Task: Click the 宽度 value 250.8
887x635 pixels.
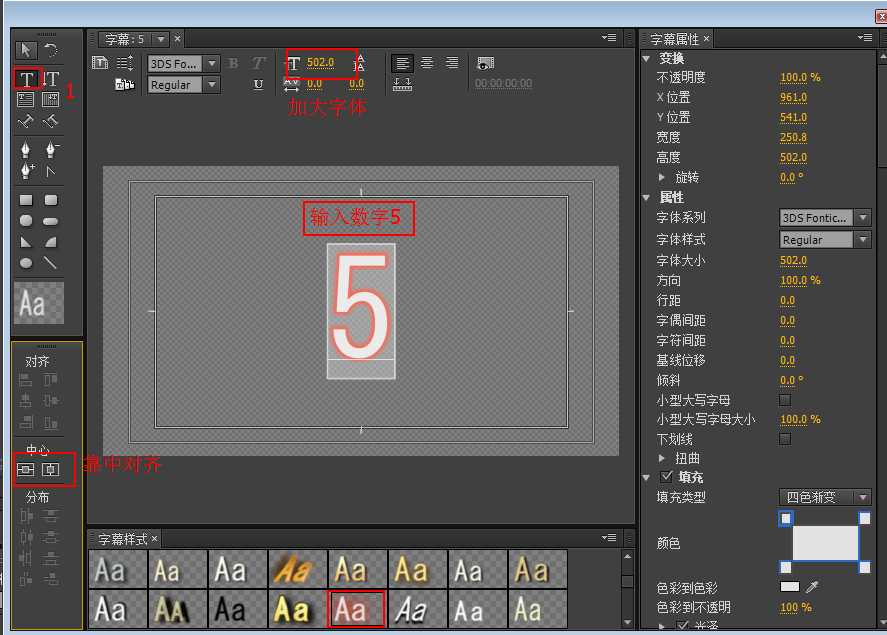Action: (x=793, y=137)
